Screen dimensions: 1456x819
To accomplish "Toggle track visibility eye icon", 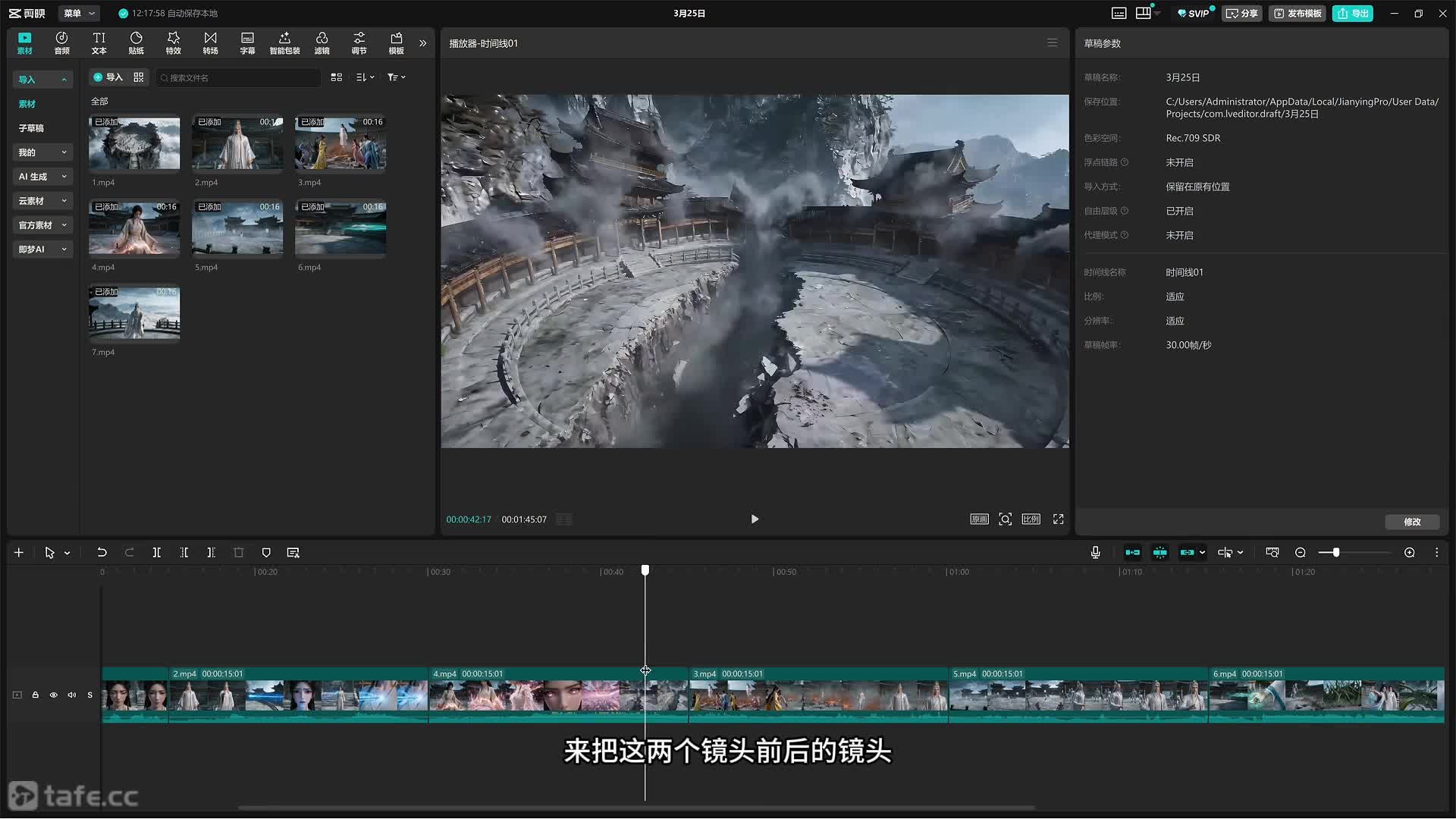I will coord(54,695).
